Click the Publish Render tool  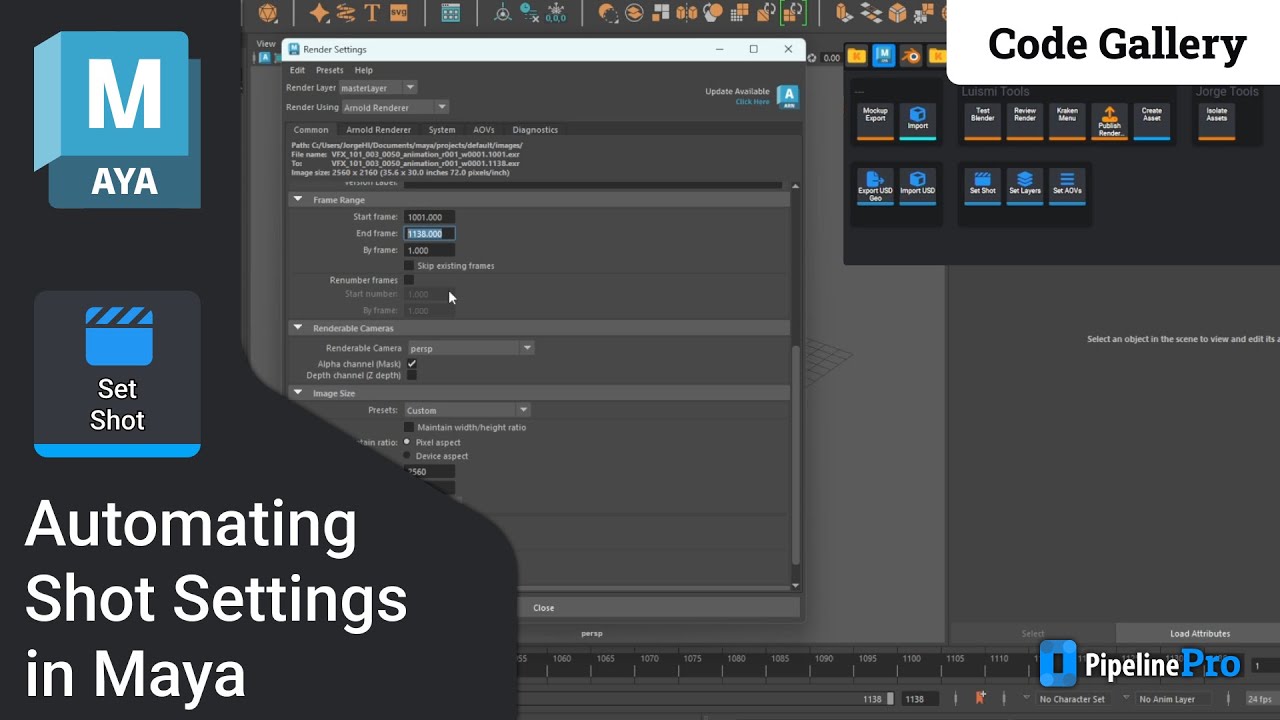point(1109,121)
